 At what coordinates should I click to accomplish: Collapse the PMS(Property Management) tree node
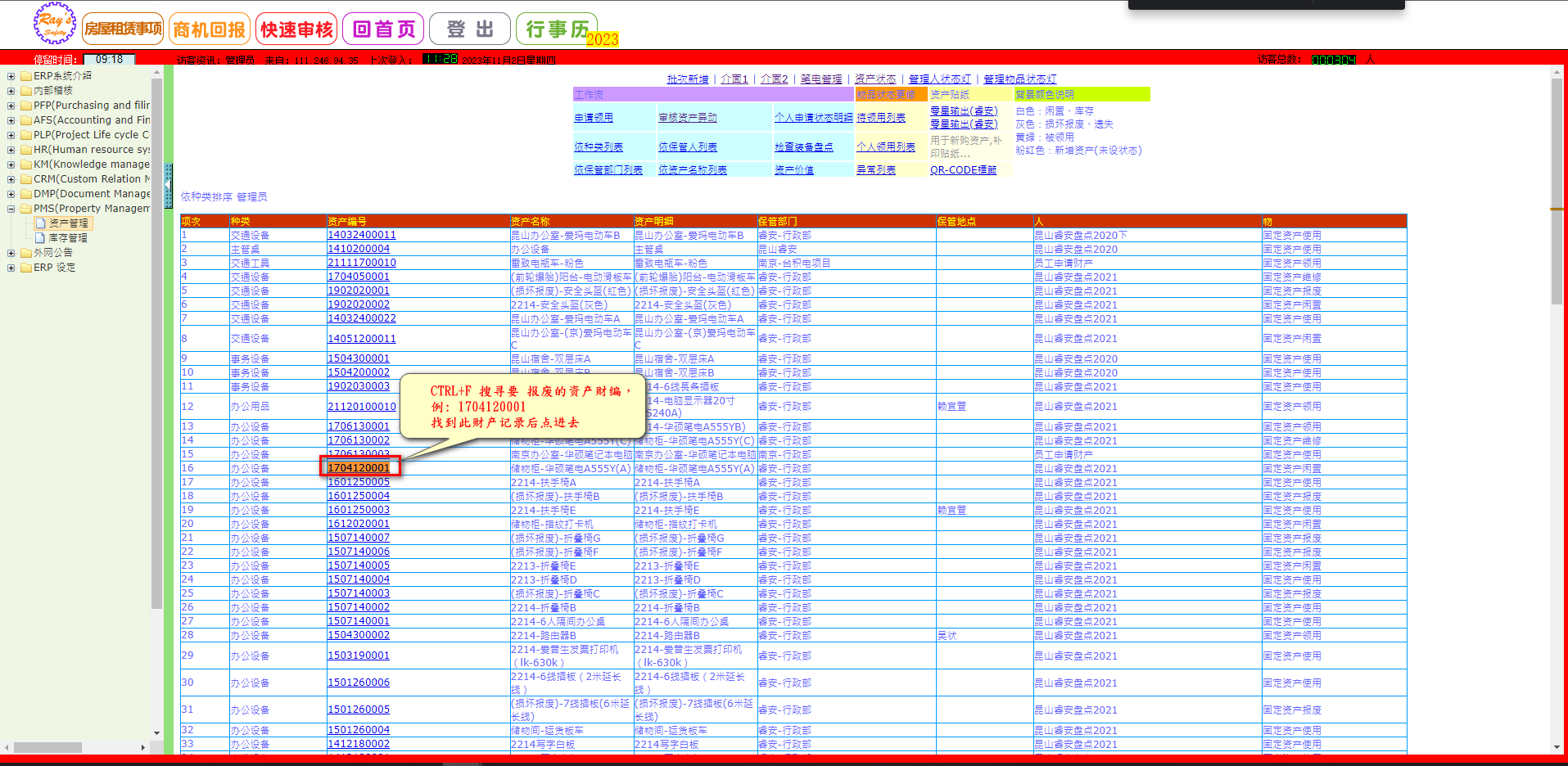[x=11, y=209]
